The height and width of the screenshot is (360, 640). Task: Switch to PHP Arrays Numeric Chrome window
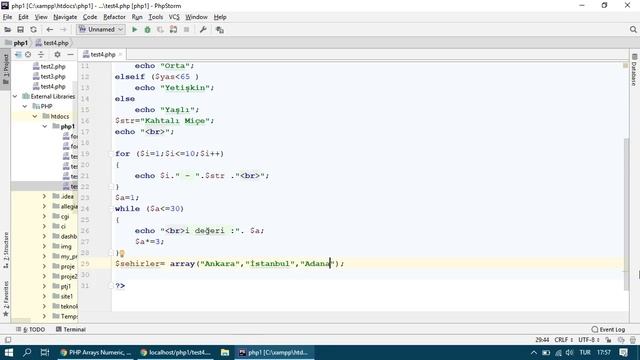point(96,353)
